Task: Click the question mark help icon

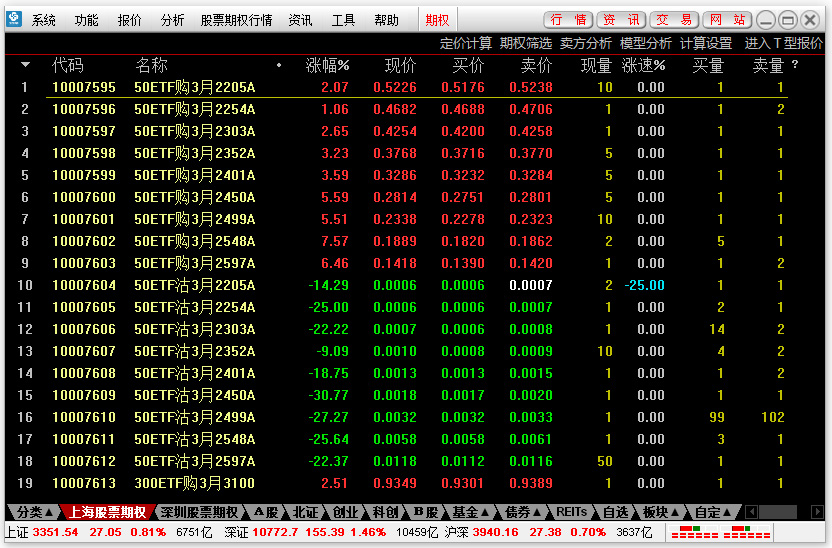Action: pyautogui.click(x=794, y=64)
